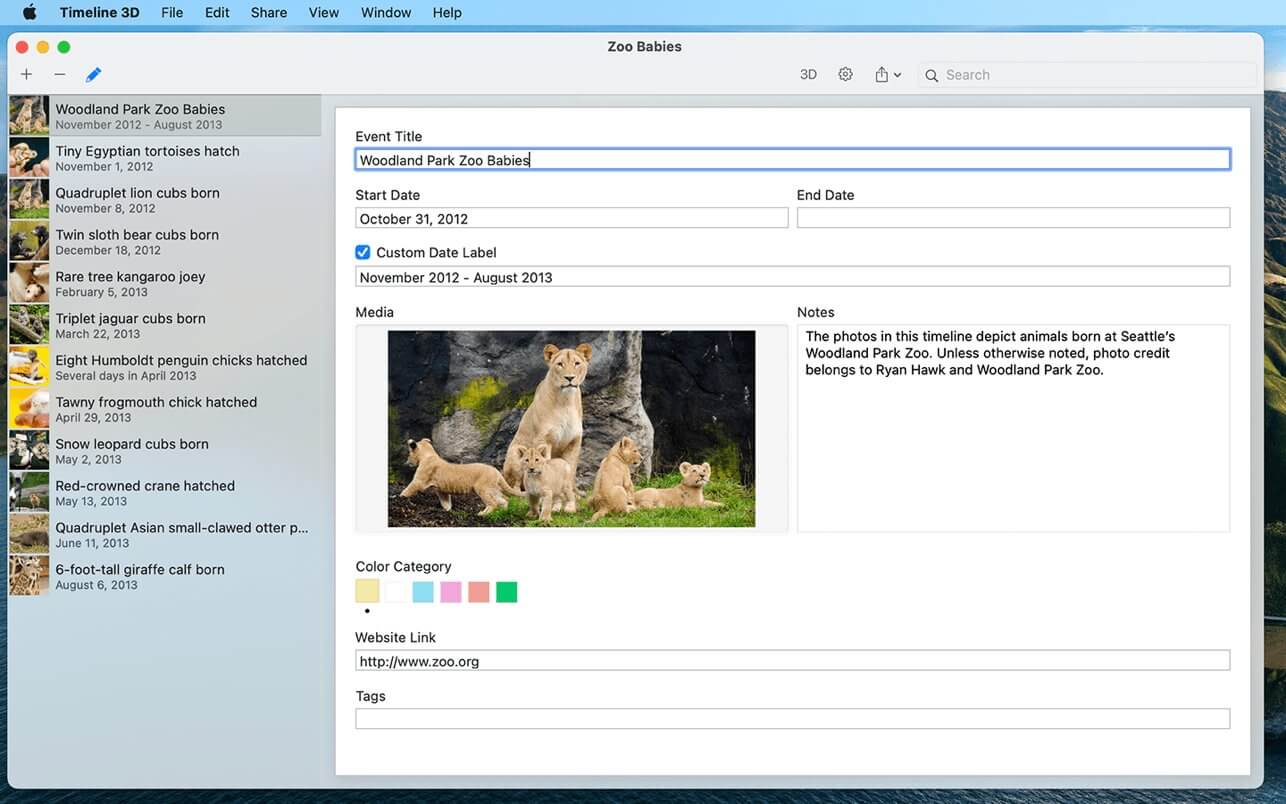Choose the pink color category swatch

451,592
